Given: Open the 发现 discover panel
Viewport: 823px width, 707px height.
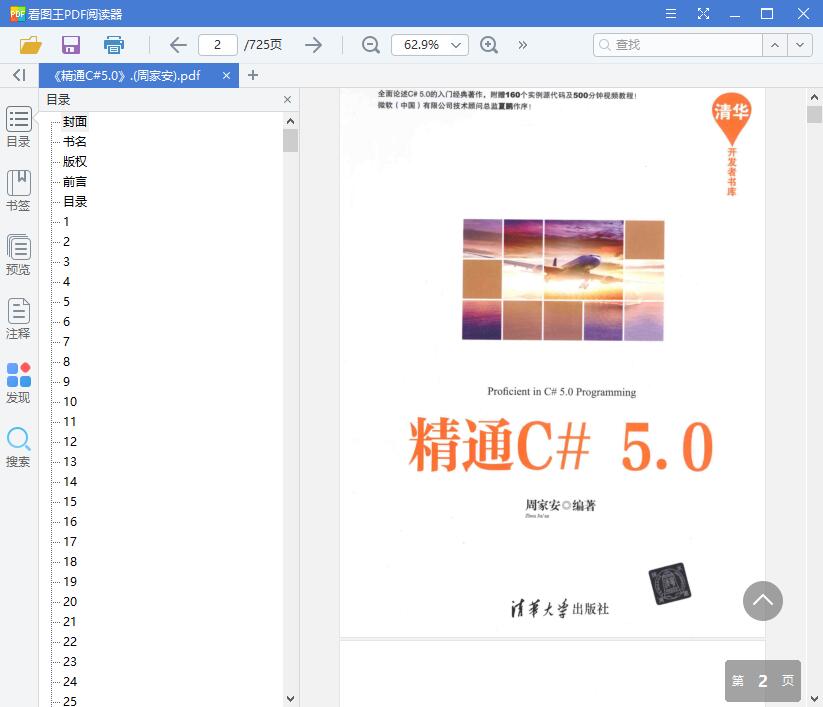Looking at the screenshot, I should click(x=18, y=383).
